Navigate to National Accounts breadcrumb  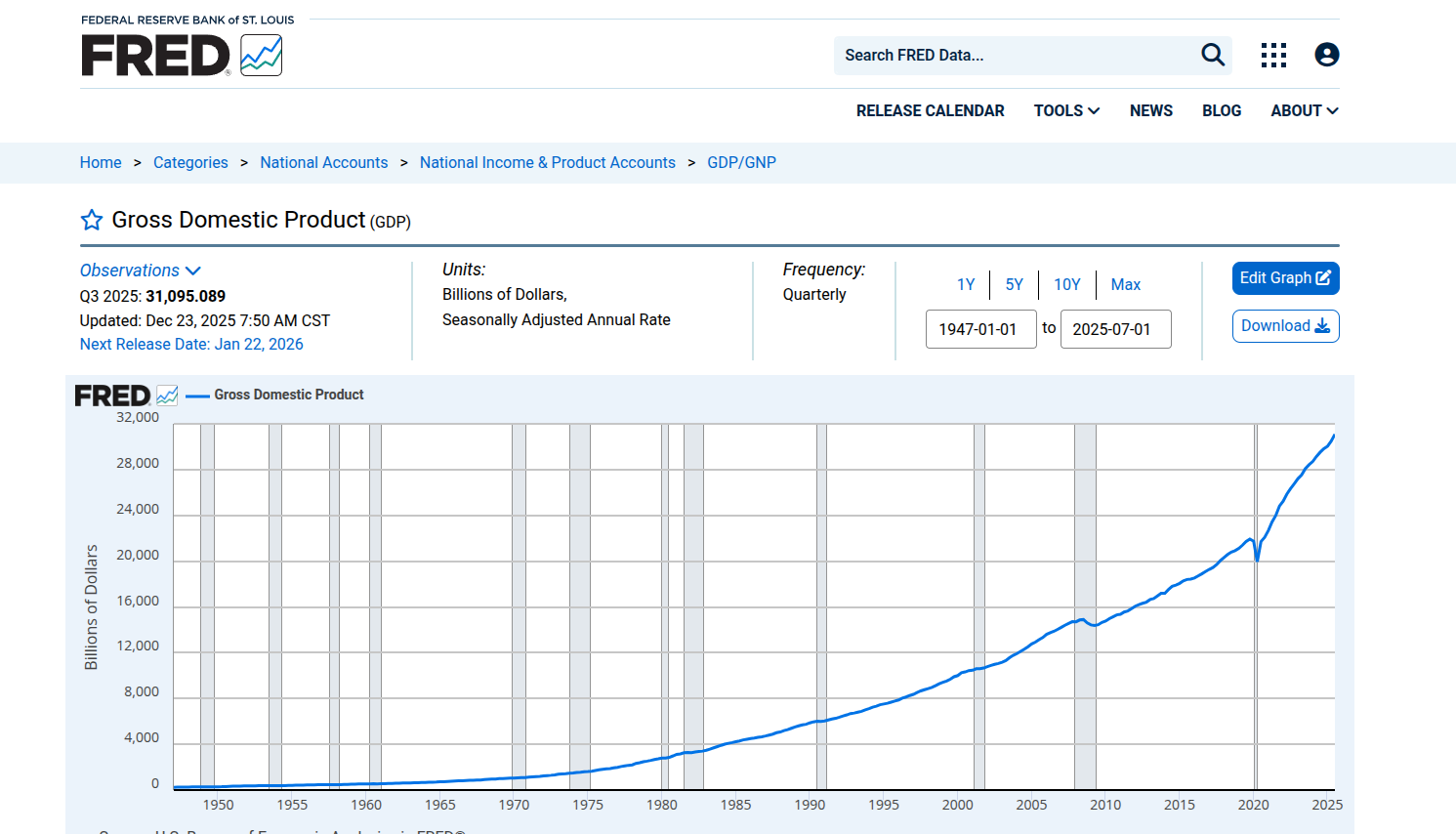point(323,163)
